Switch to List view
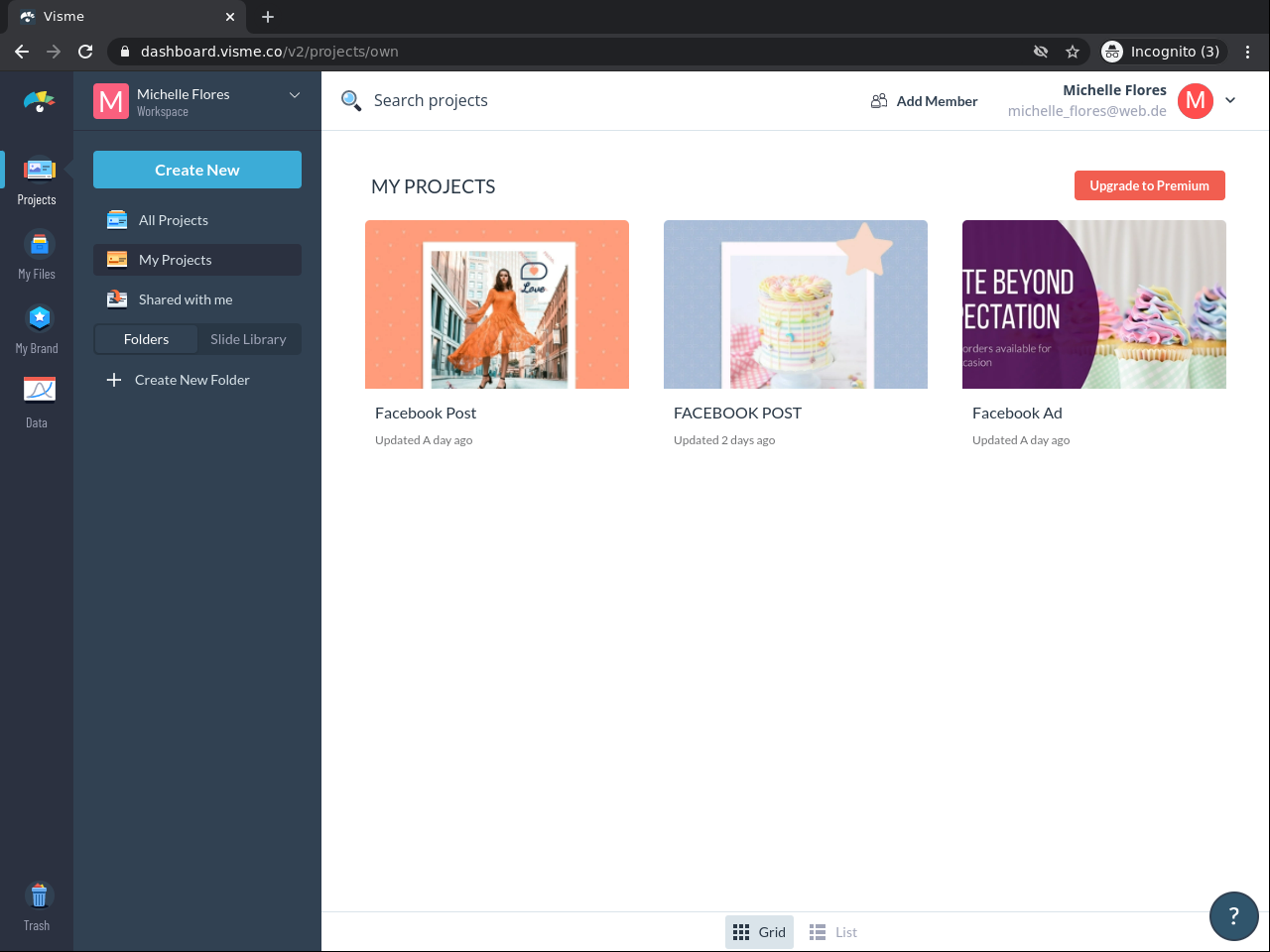 point(833,932)
